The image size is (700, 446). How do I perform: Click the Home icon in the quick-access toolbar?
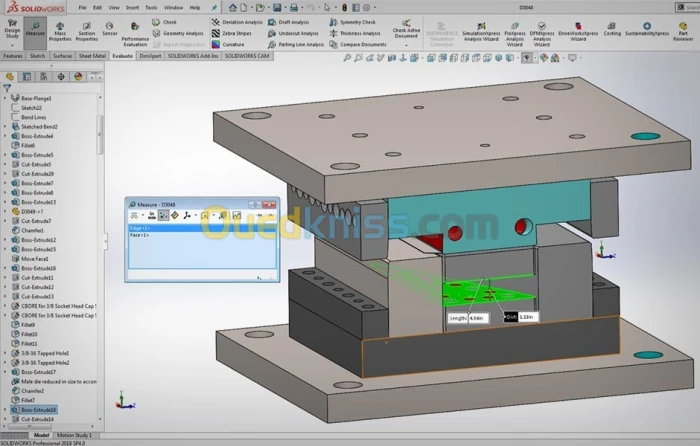click(233, 8)
